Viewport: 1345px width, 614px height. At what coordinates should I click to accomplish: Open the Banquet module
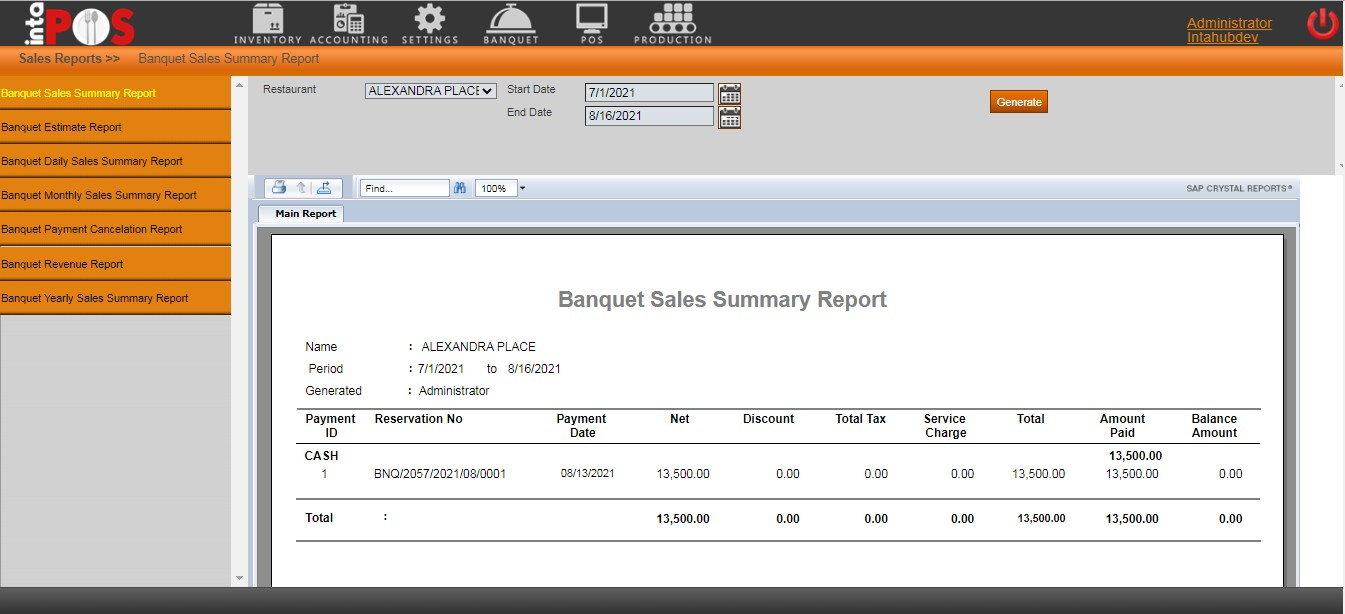(x=511, y=23)
